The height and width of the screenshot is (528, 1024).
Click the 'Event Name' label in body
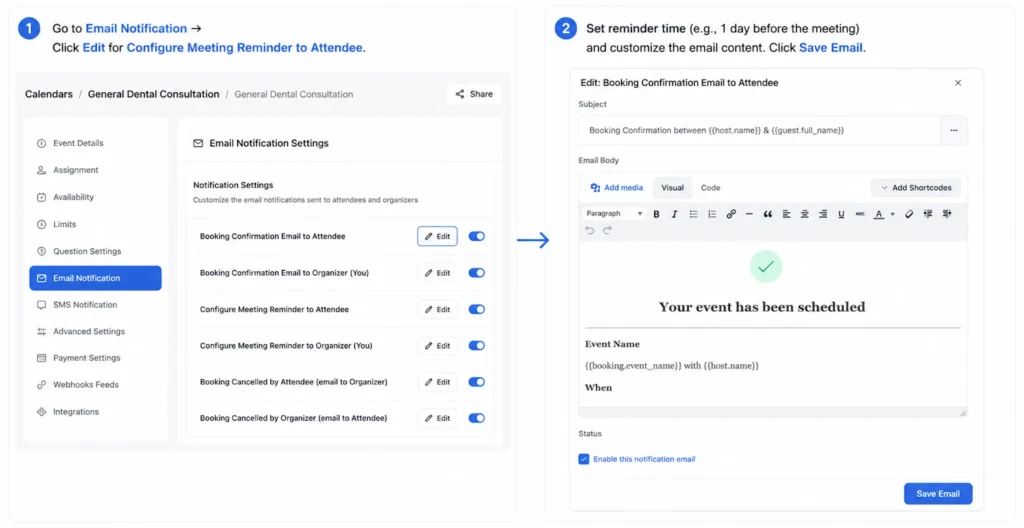[613, 344]
